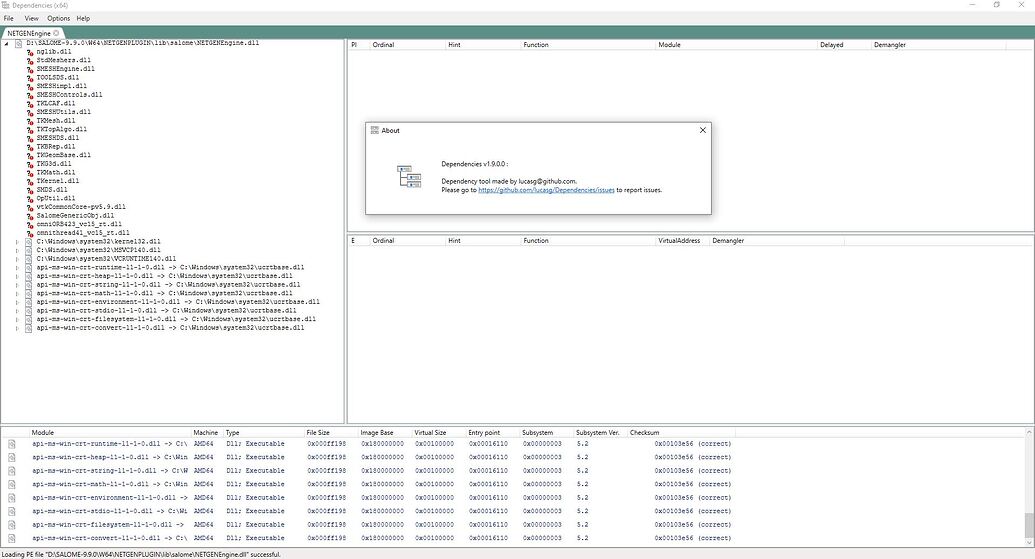1035x559 pixels.
Task: Expand the api-ms-win-crt-heap tree node
Action: point(17,277)
